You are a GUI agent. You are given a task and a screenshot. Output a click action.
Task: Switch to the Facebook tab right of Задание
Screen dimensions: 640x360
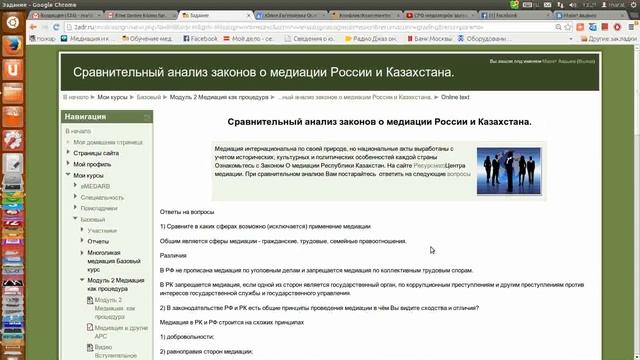coord(291,15)
